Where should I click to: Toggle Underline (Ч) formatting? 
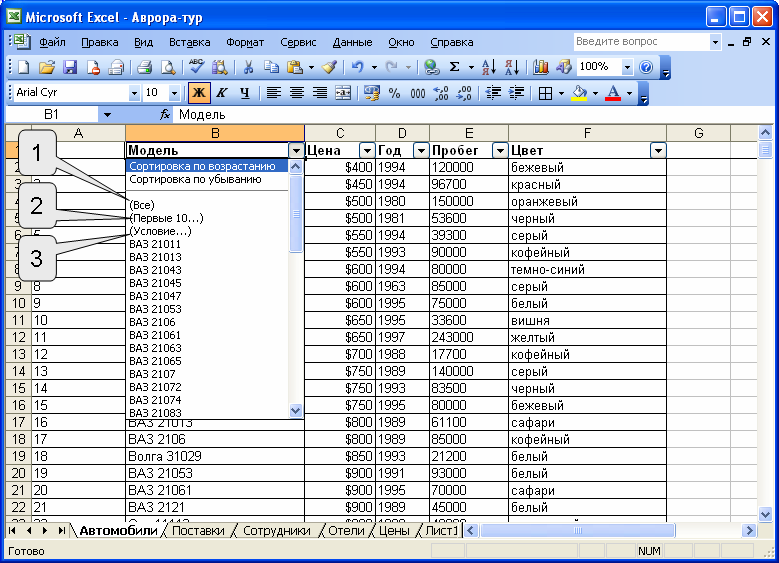[x=245, y=93]
